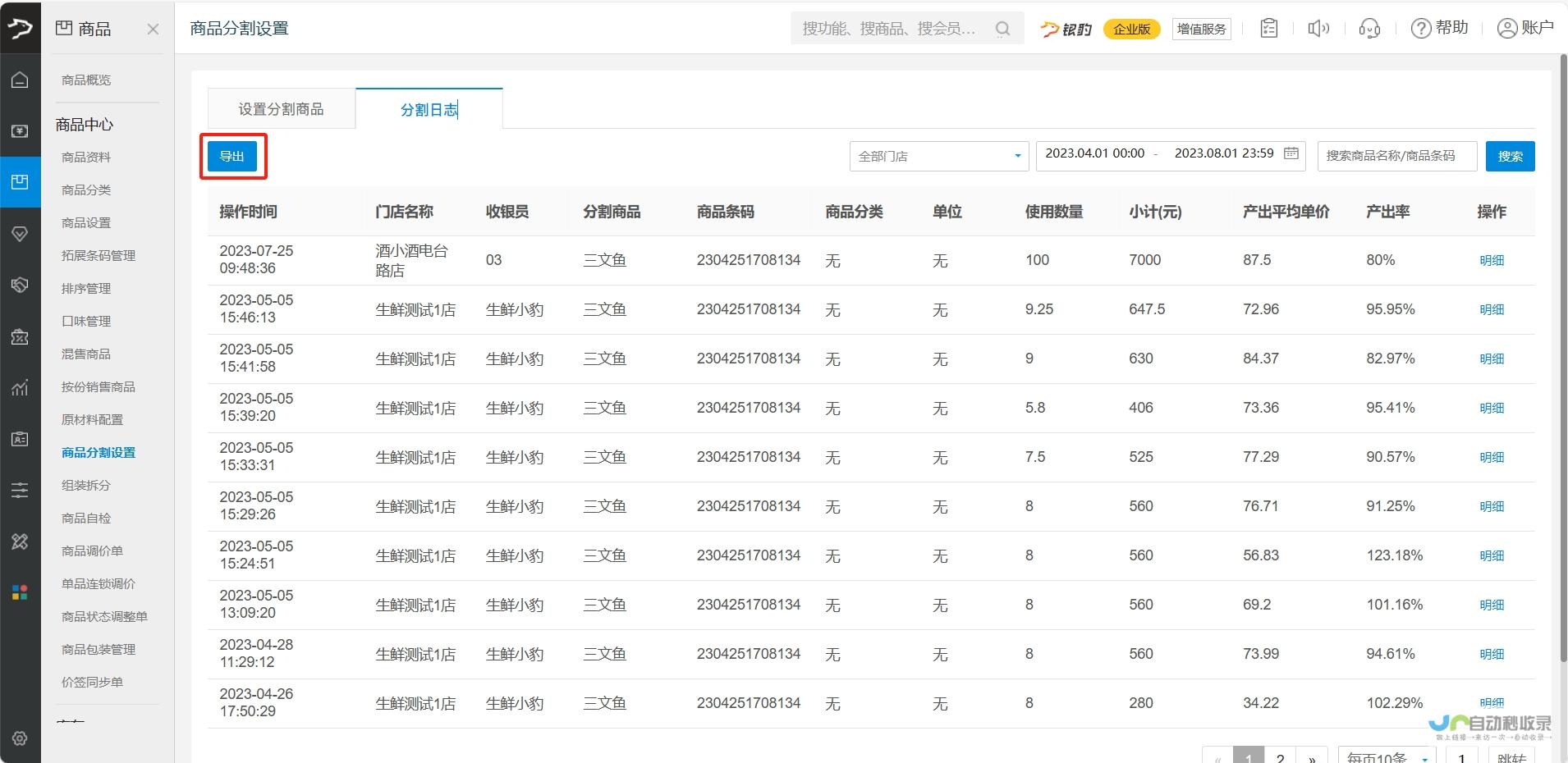Open the customer service headset icon
This screenshot has height=763, width=1568.
pyautogui.click(x=1369, y=29)
